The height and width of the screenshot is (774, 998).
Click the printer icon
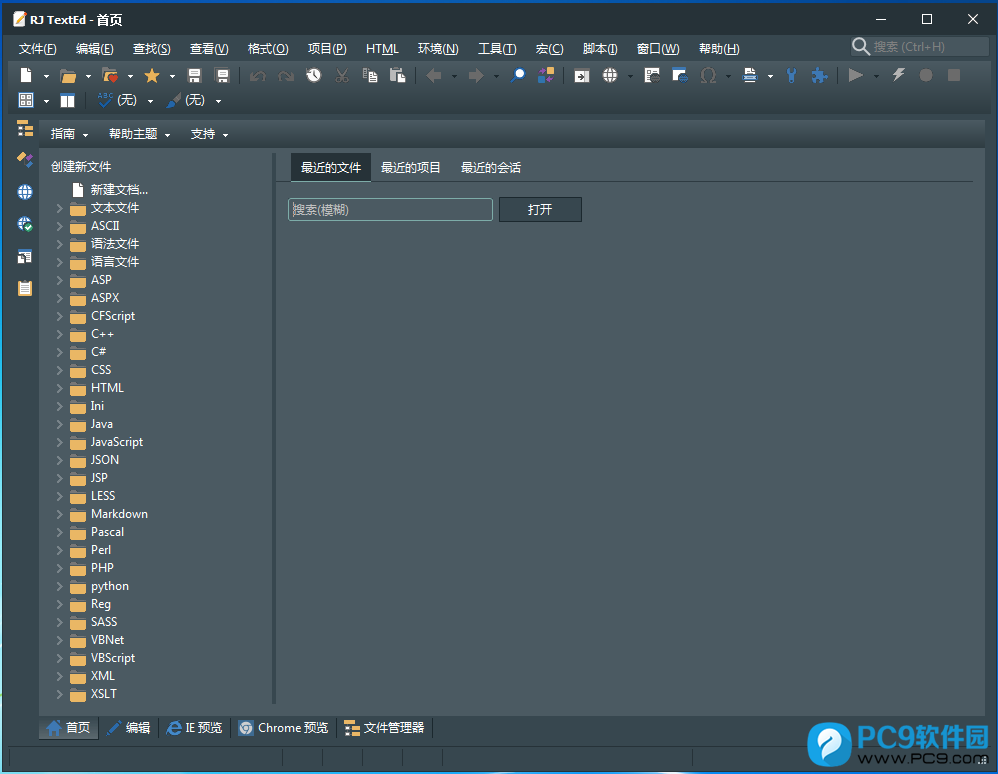tap(750, 75)
